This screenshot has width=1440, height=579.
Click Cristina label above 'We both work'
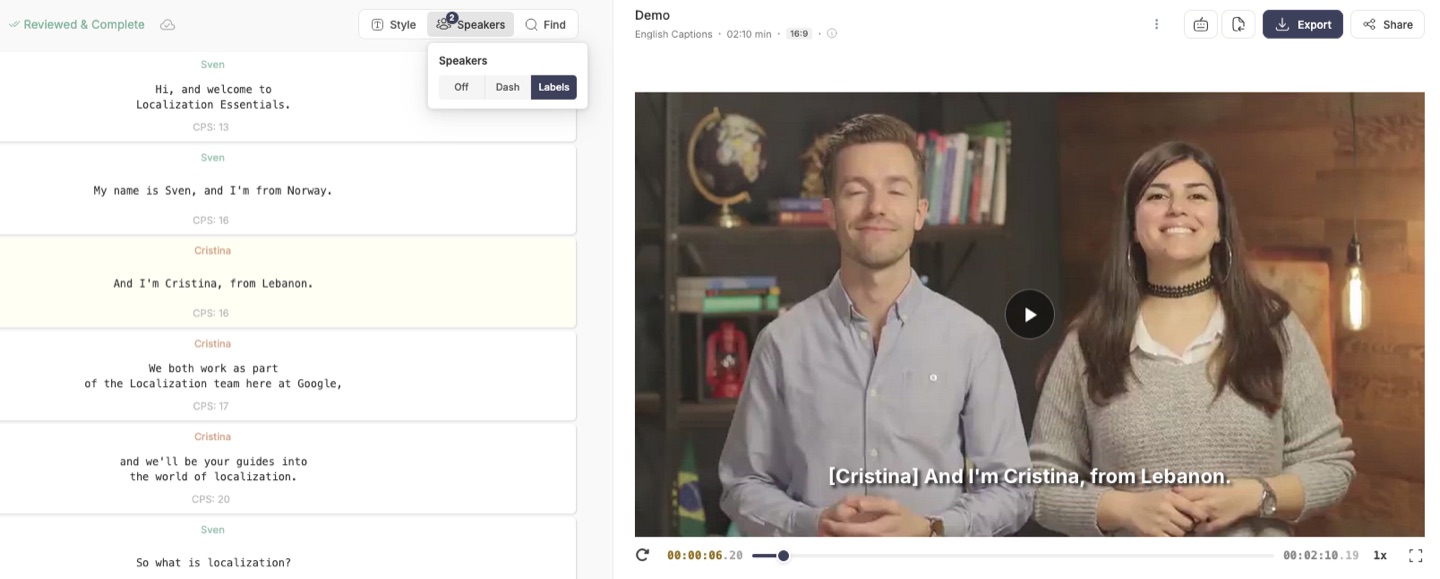pyautogui.click(x=213, y=344)
